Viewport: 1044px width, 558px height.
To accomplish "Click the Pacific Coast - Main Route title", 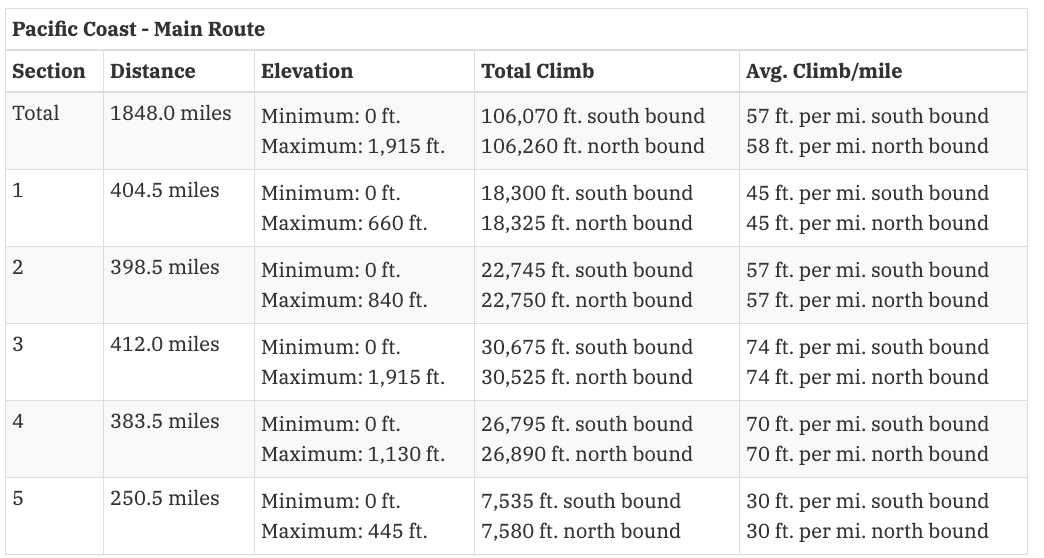I will [x=138, y=29].
